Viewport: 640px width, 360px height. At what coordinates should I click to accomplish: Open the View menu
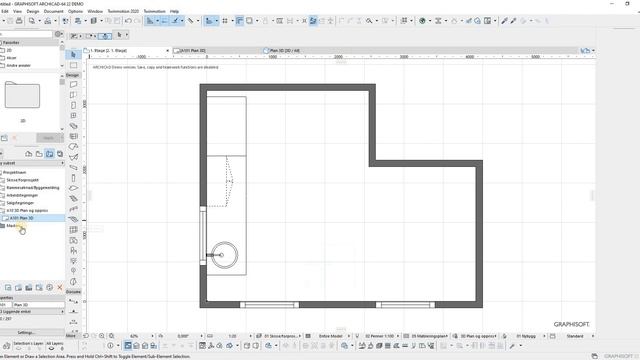18,11
